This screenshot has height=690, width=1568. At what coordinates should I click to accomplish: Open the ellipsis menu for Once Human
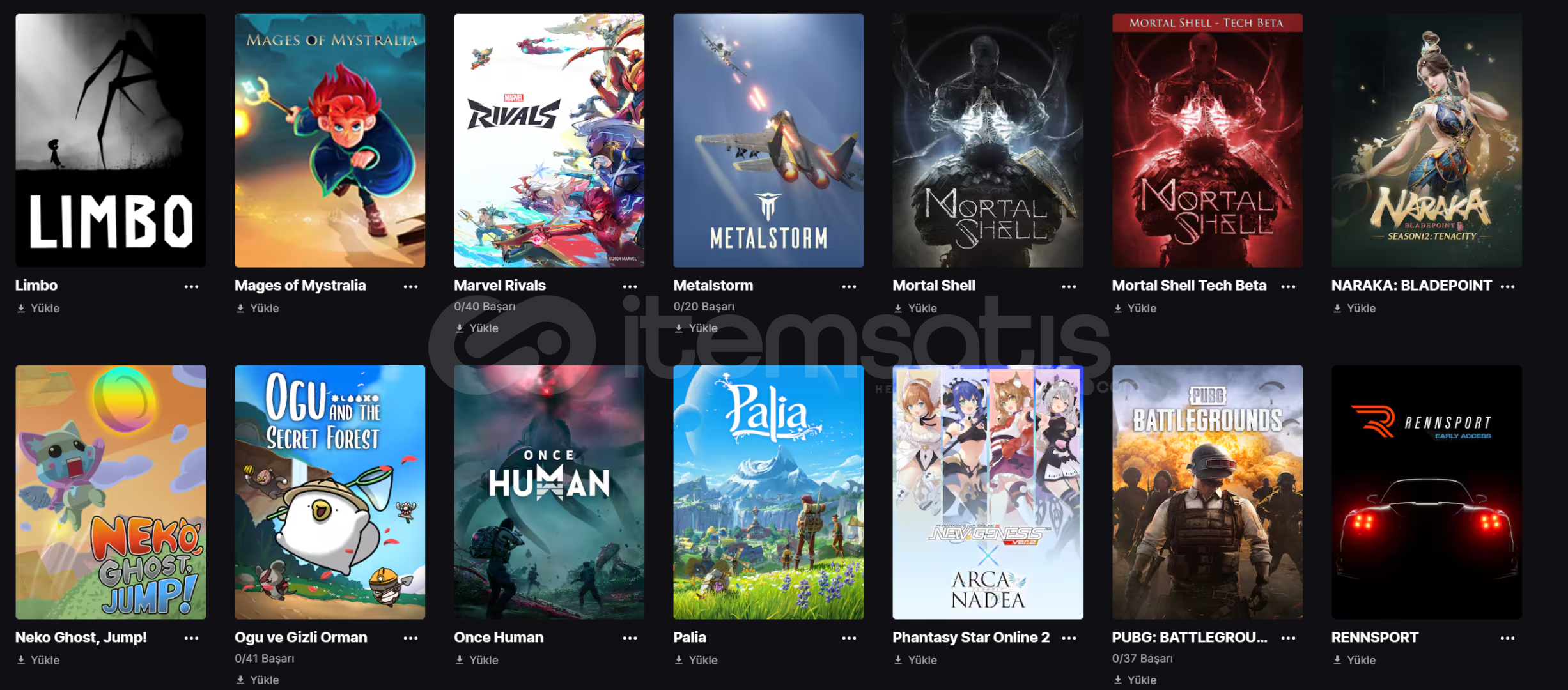point(630,638)
